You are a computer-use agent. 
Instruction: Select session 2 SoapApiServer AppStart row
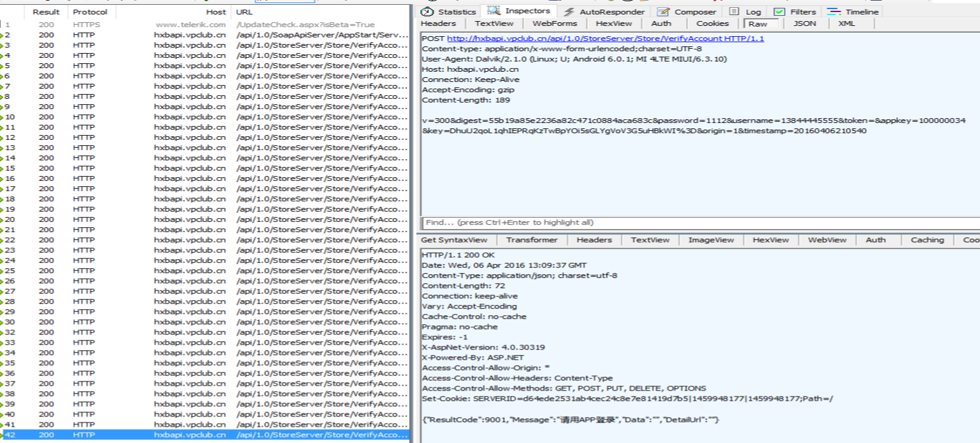coord(205,35)
